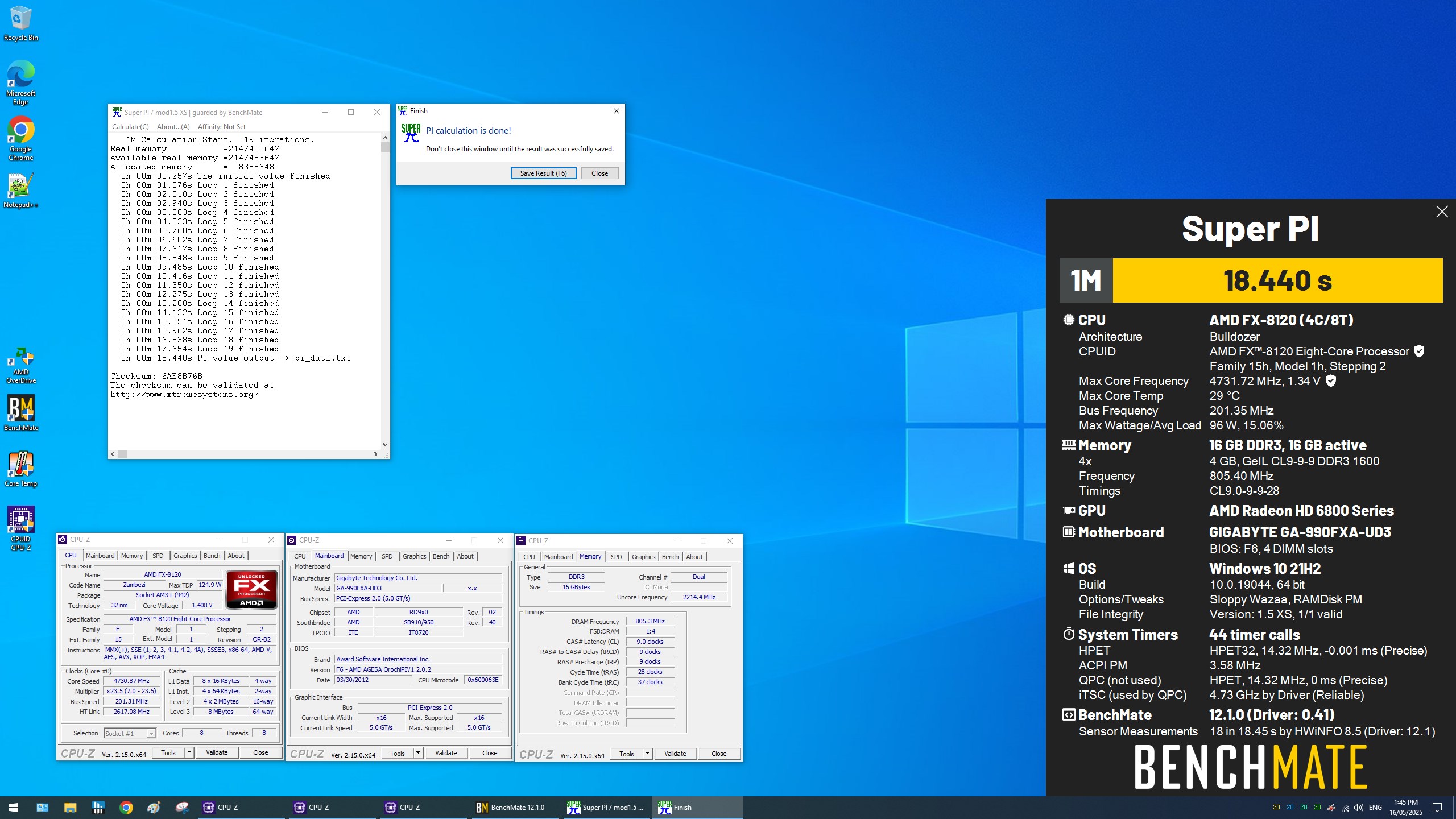This screenshot has height=819, width=1456.
Task: Open Graphics tab in CPU-Z memory window
Action: coord(643,557)
